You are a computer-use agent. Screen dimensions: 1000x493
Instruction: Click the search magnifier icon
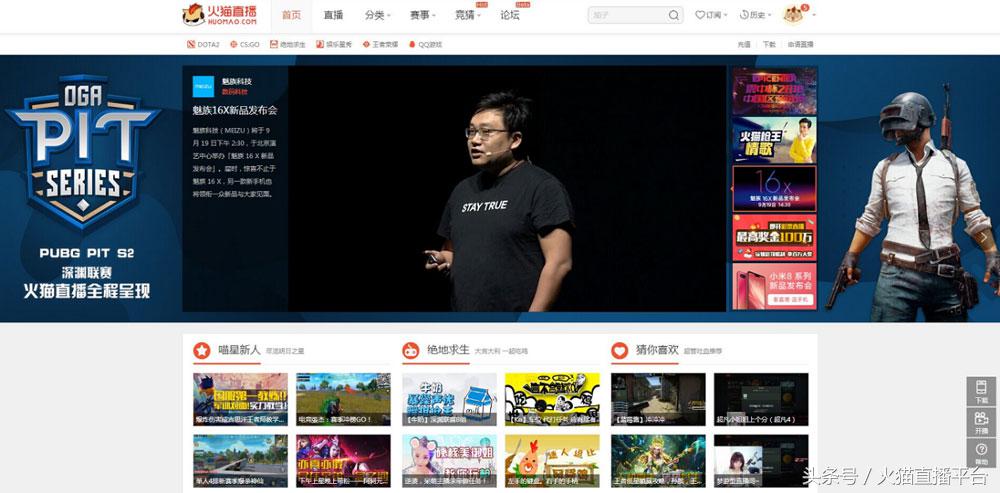(x=674, y=15)
